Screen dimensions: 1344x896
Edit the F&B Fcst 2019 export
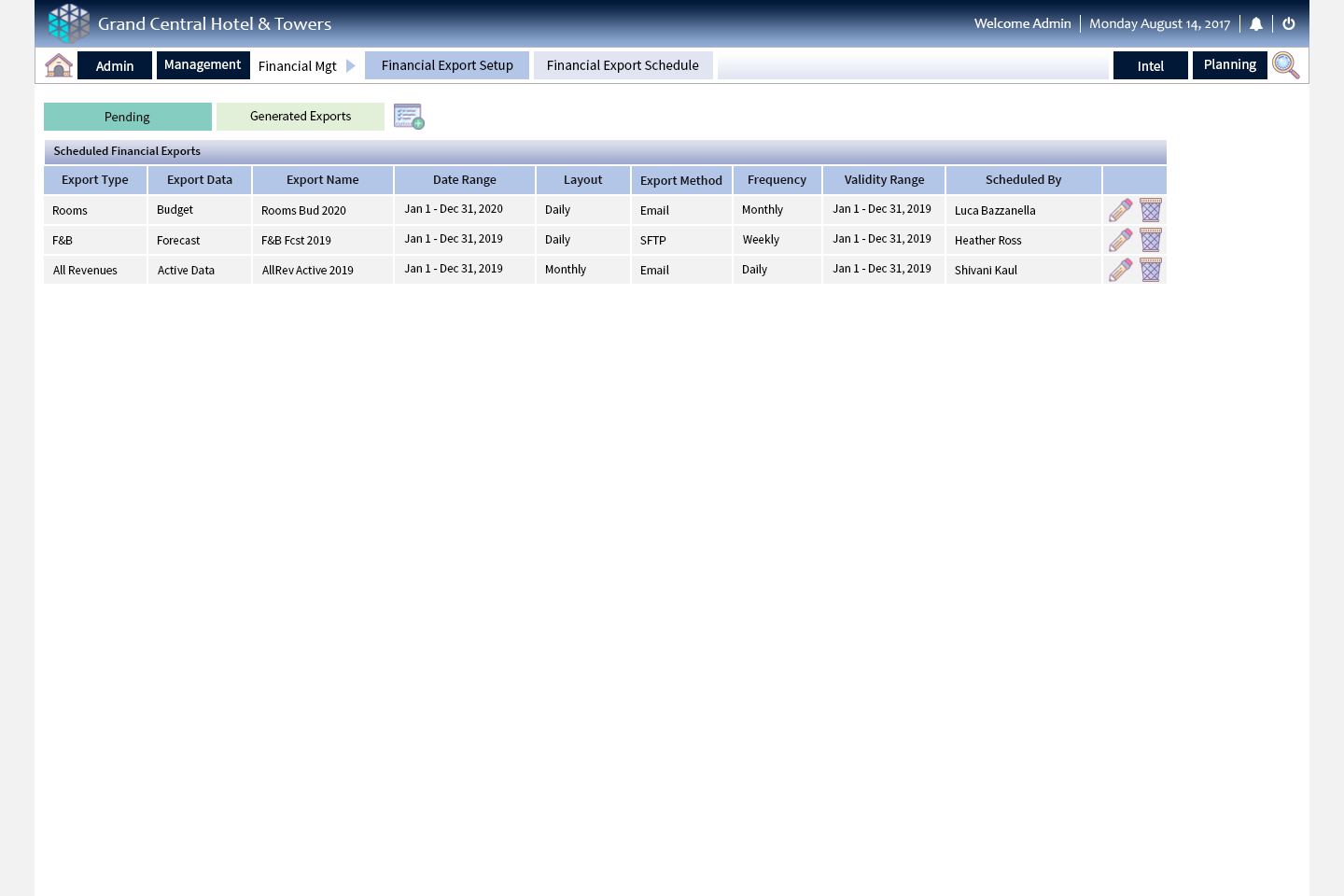(x=1120, y=240)
